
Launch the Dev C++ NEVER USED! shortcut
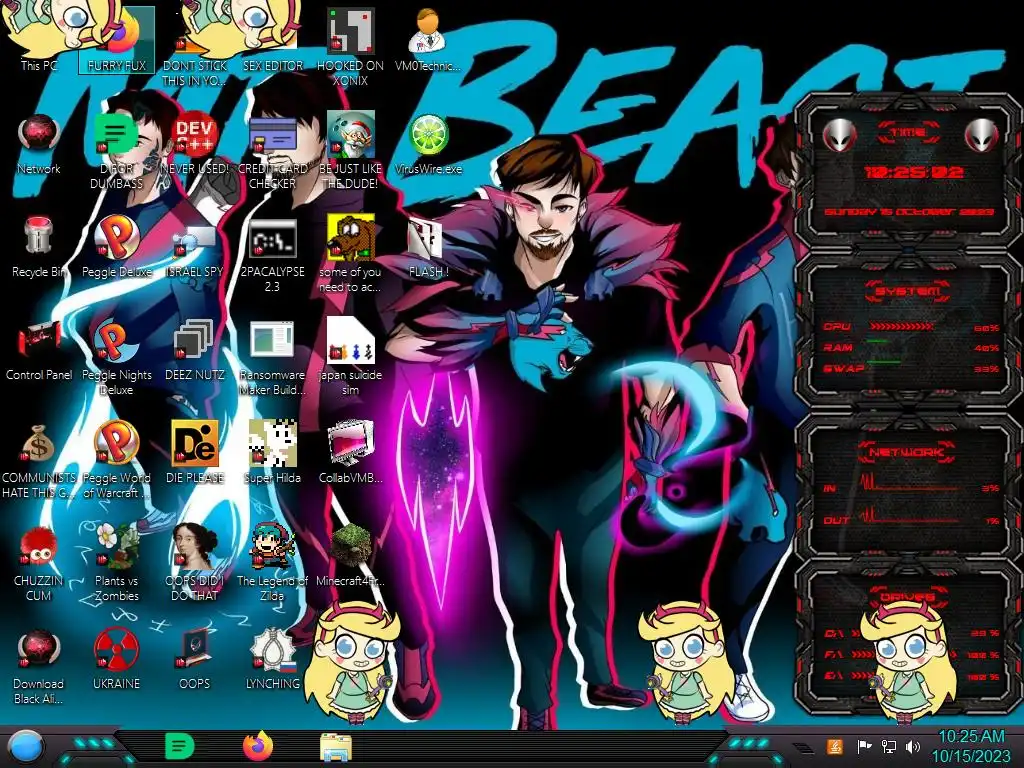point(195,144)
